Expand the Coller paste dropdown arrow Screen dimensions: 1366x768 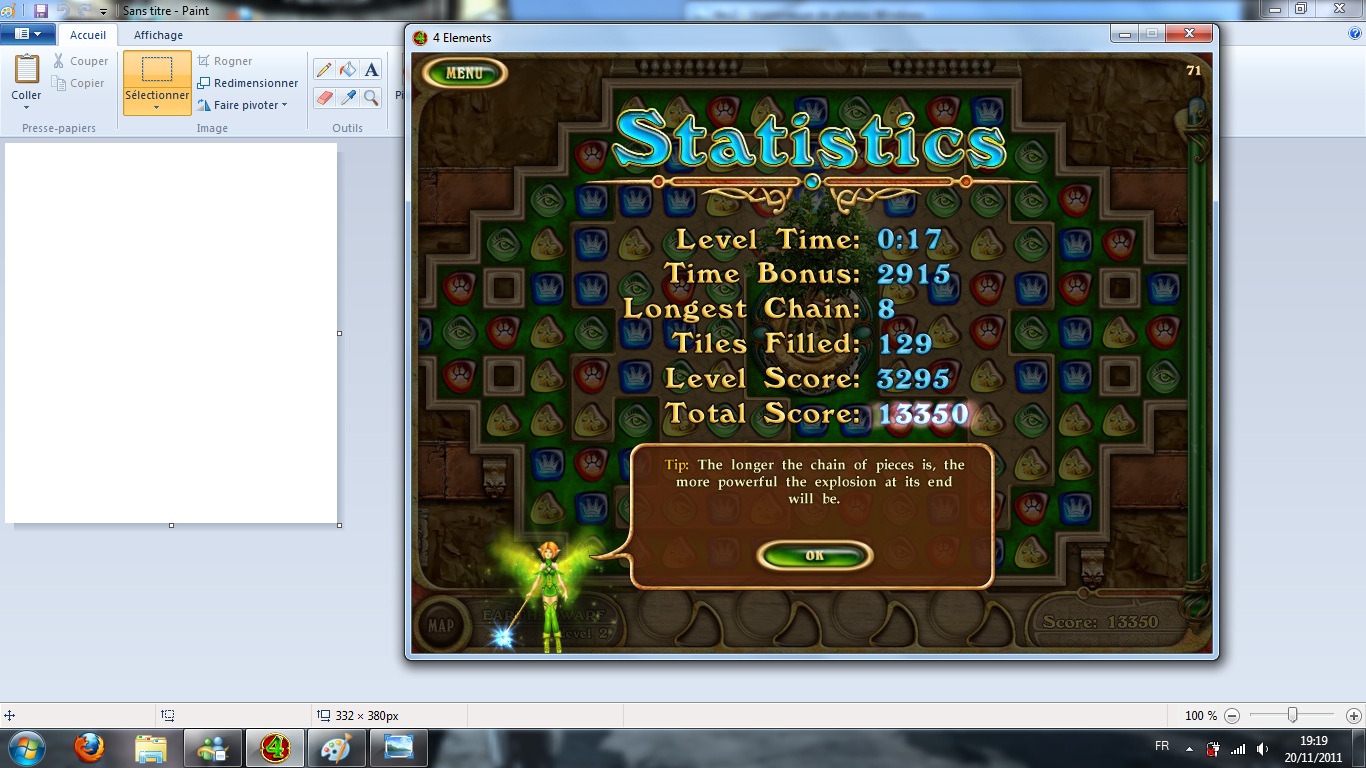[26, 108]
